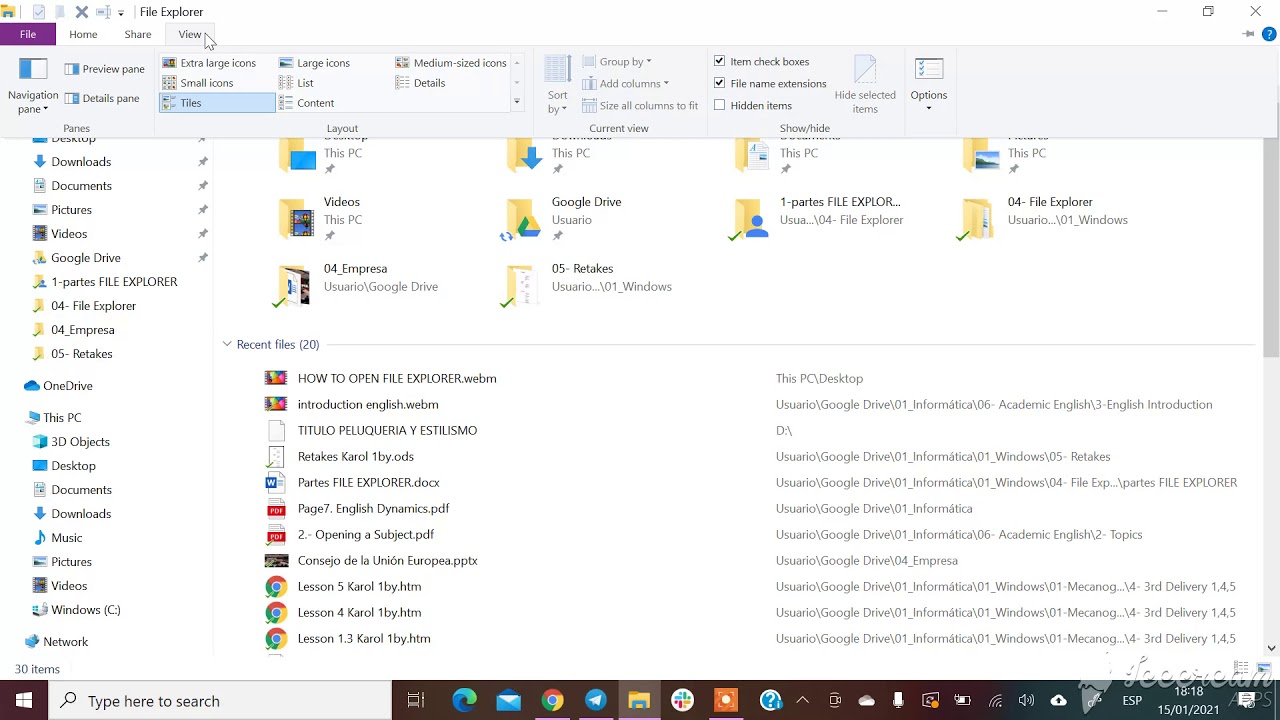Toggle the Preview pane button
1280x720 pixels.
[105, 69]
